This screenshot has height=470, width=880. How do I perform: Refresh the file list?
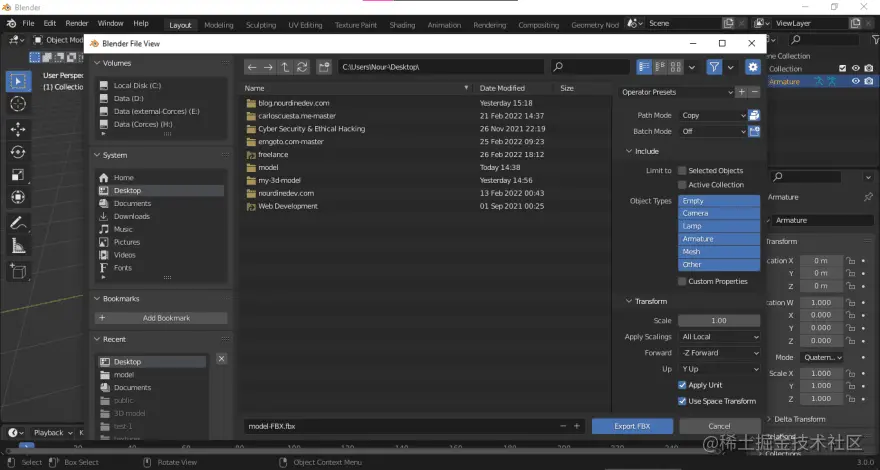302,67
